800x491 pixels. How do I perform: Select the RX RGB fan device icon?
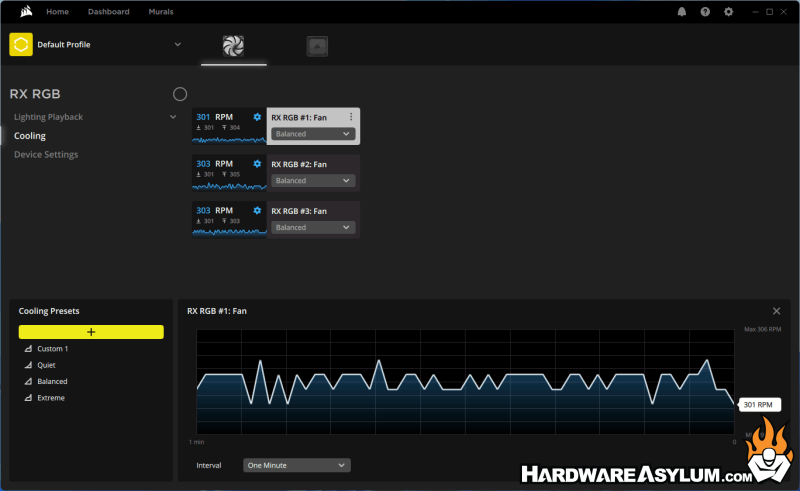click(233, 46)
